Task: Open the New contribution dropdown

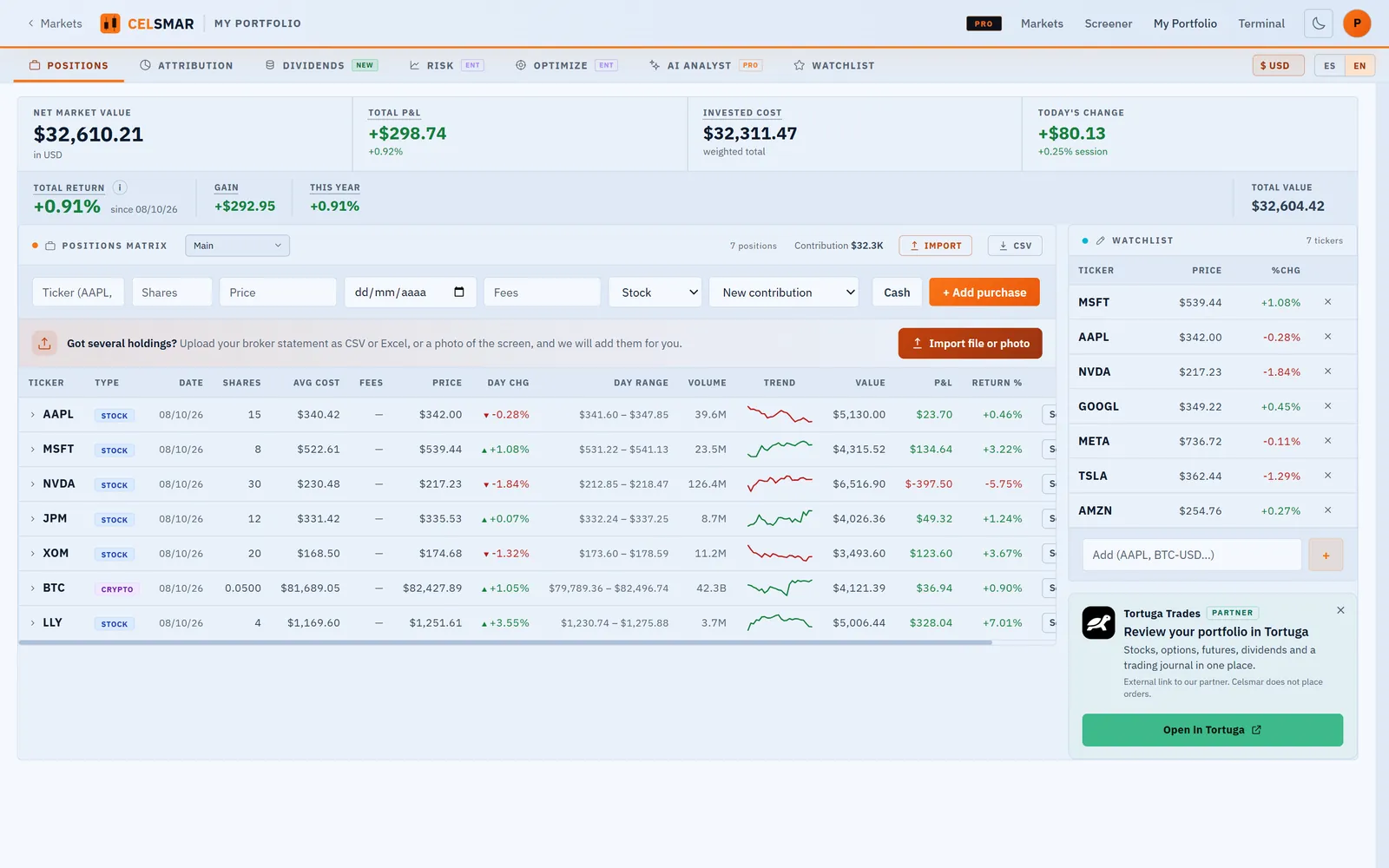Action: [x=784, y=293]
